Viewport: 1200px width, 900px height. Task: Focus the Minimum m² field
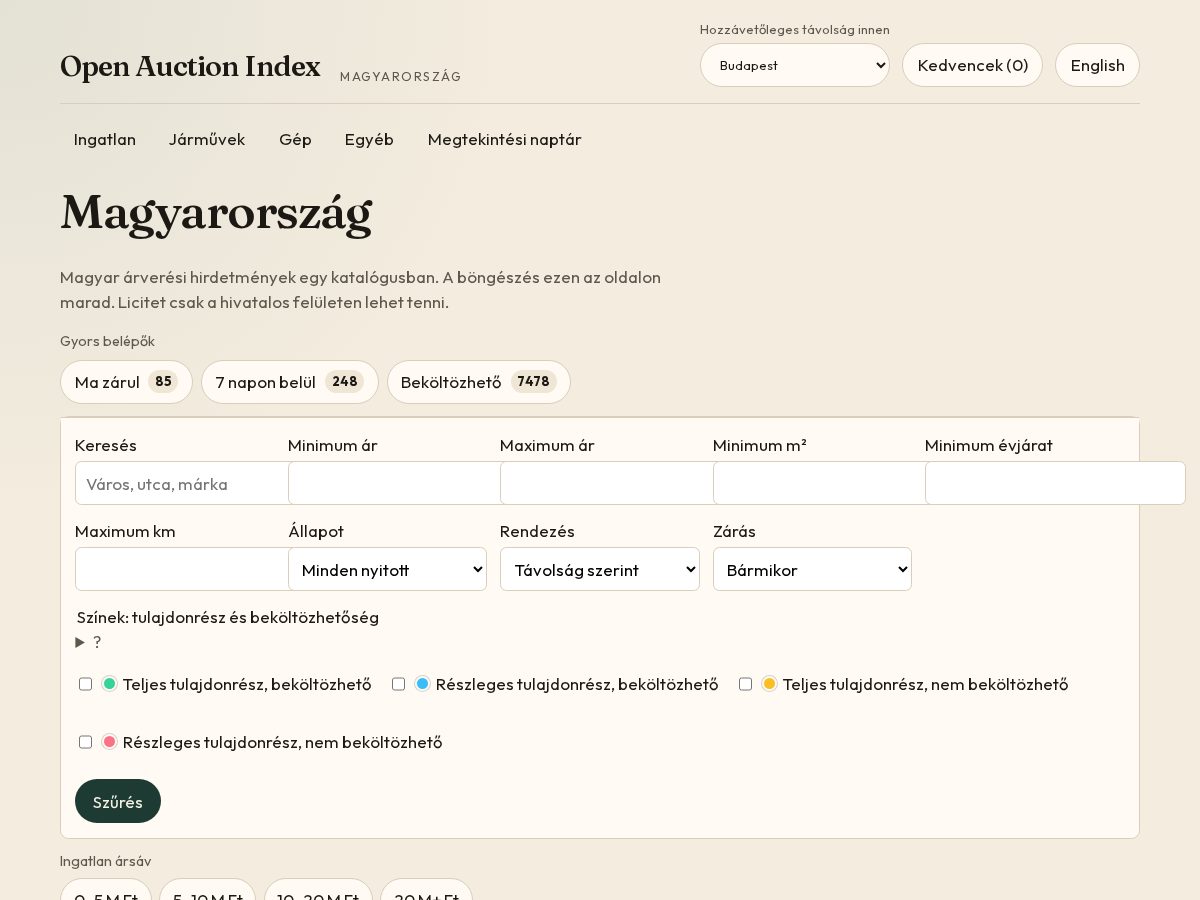(820, 483)
